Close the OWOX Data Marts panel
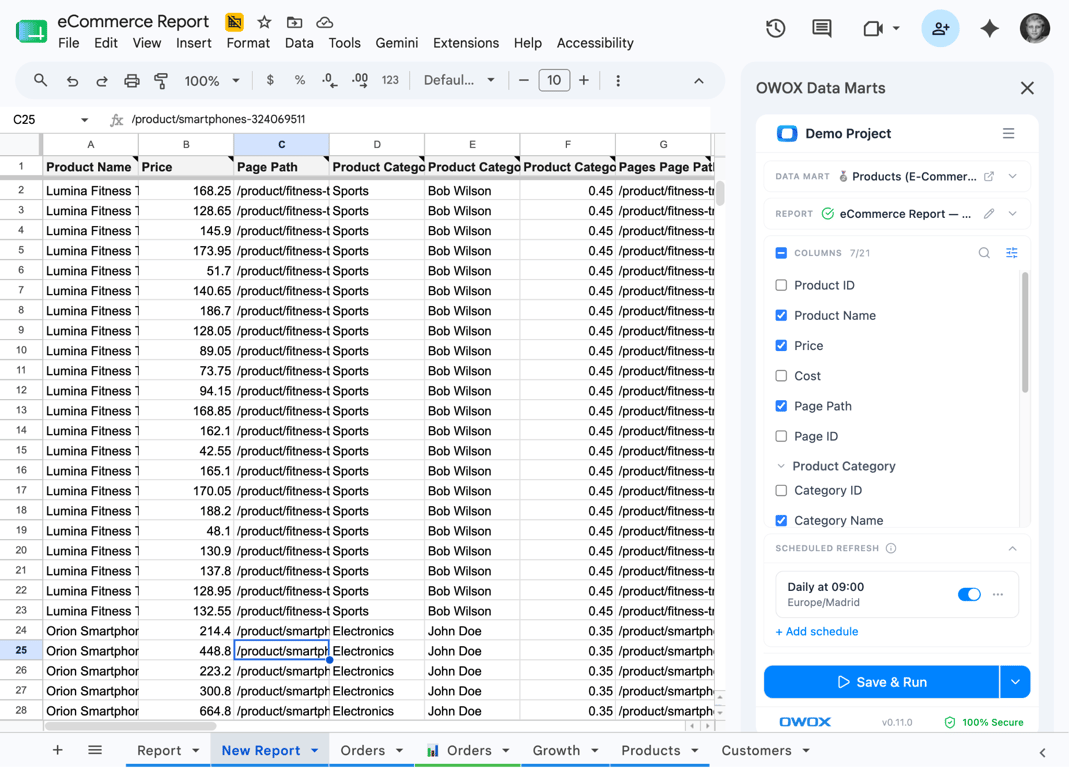 point(1027,88)
